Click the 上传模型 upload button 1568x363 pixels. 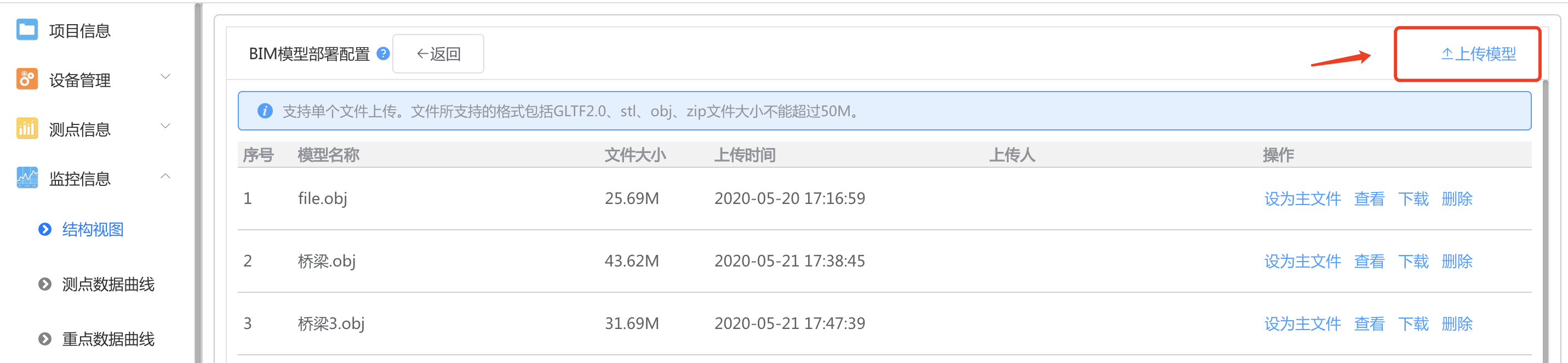(x=1478, y=54)
